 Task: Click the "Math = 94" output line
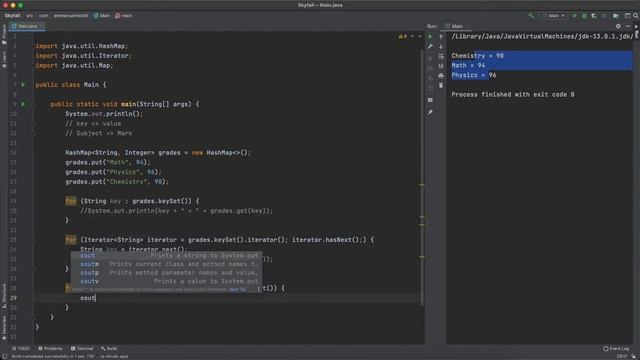tap(468, 65)
